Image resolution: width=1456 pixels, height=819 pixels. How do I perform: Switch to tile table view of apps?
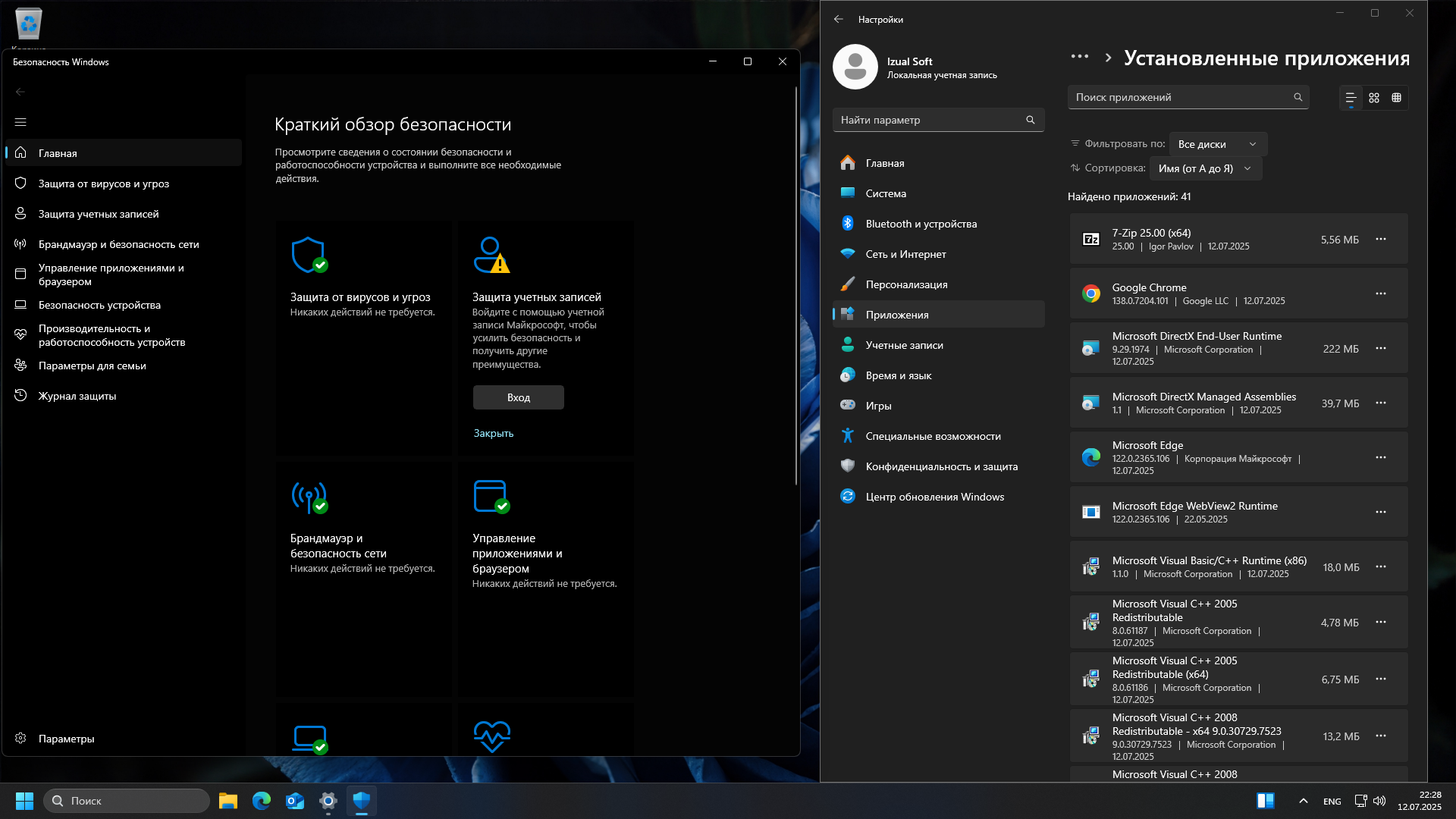[x=1396, y=98]
